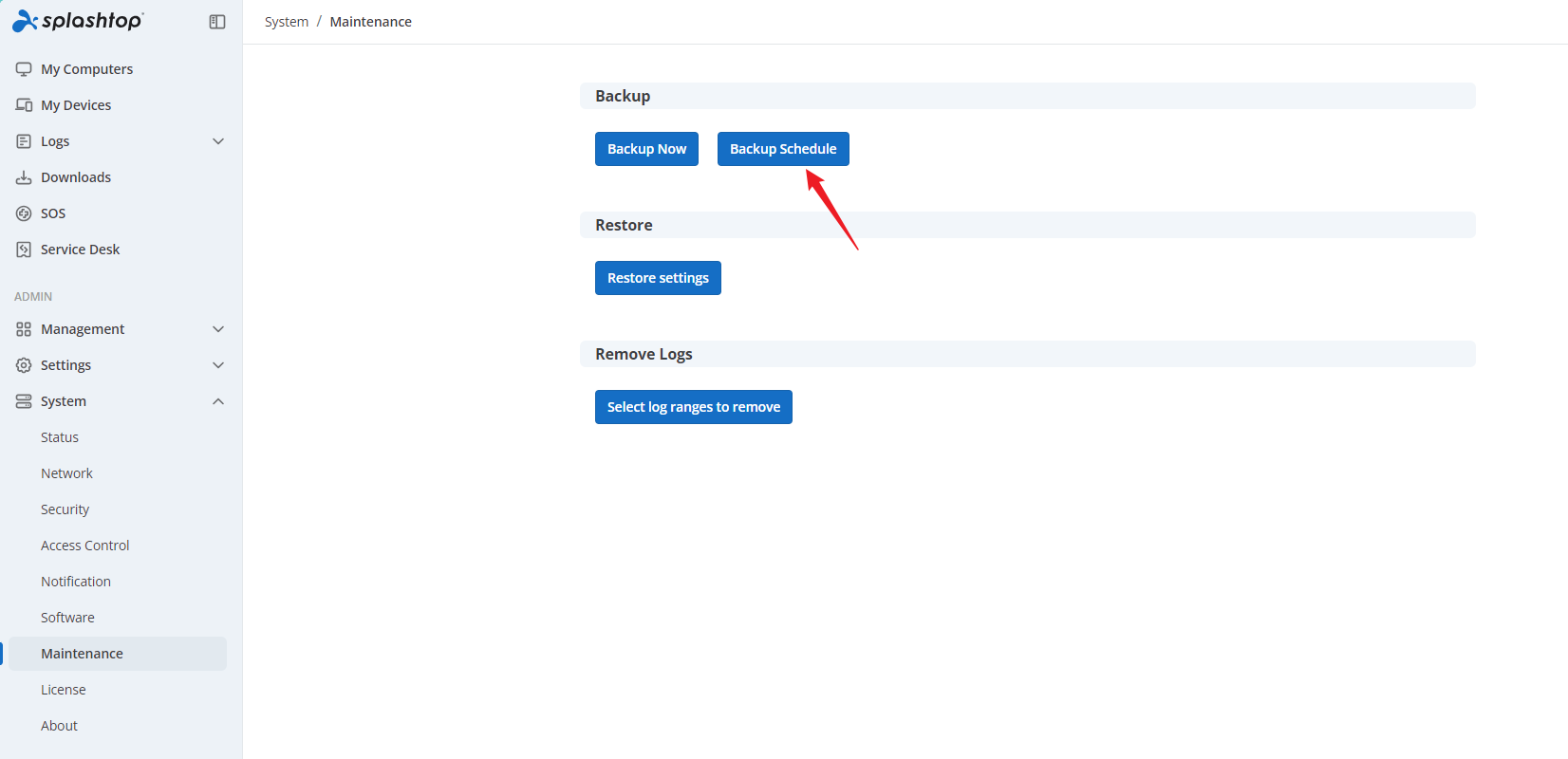Click the Backup Schedule button
The width and height of the screenshot is (1568, 759).
pyautogui.click(x=783, y=149)
